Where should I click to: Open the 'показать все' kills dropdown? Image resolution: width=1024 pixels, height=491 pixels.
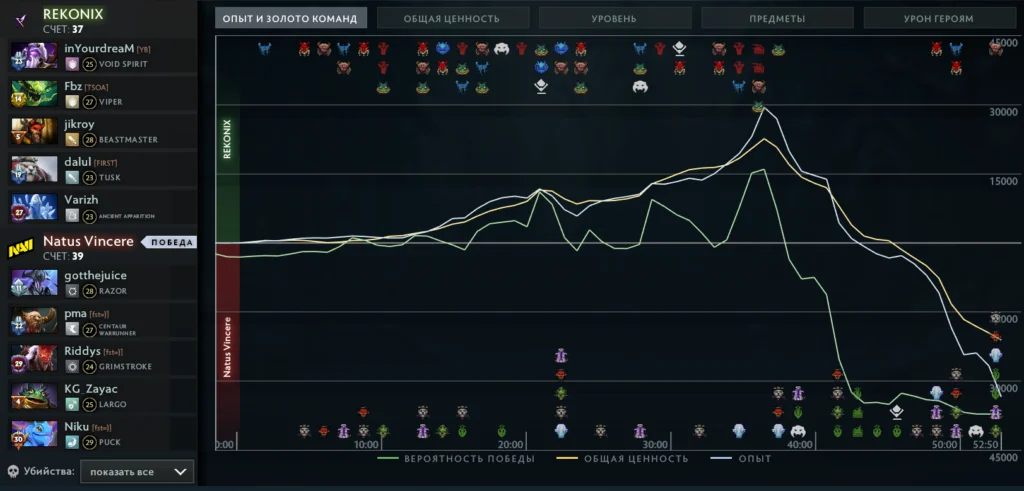pyautogui.click(x=137, y=471)
